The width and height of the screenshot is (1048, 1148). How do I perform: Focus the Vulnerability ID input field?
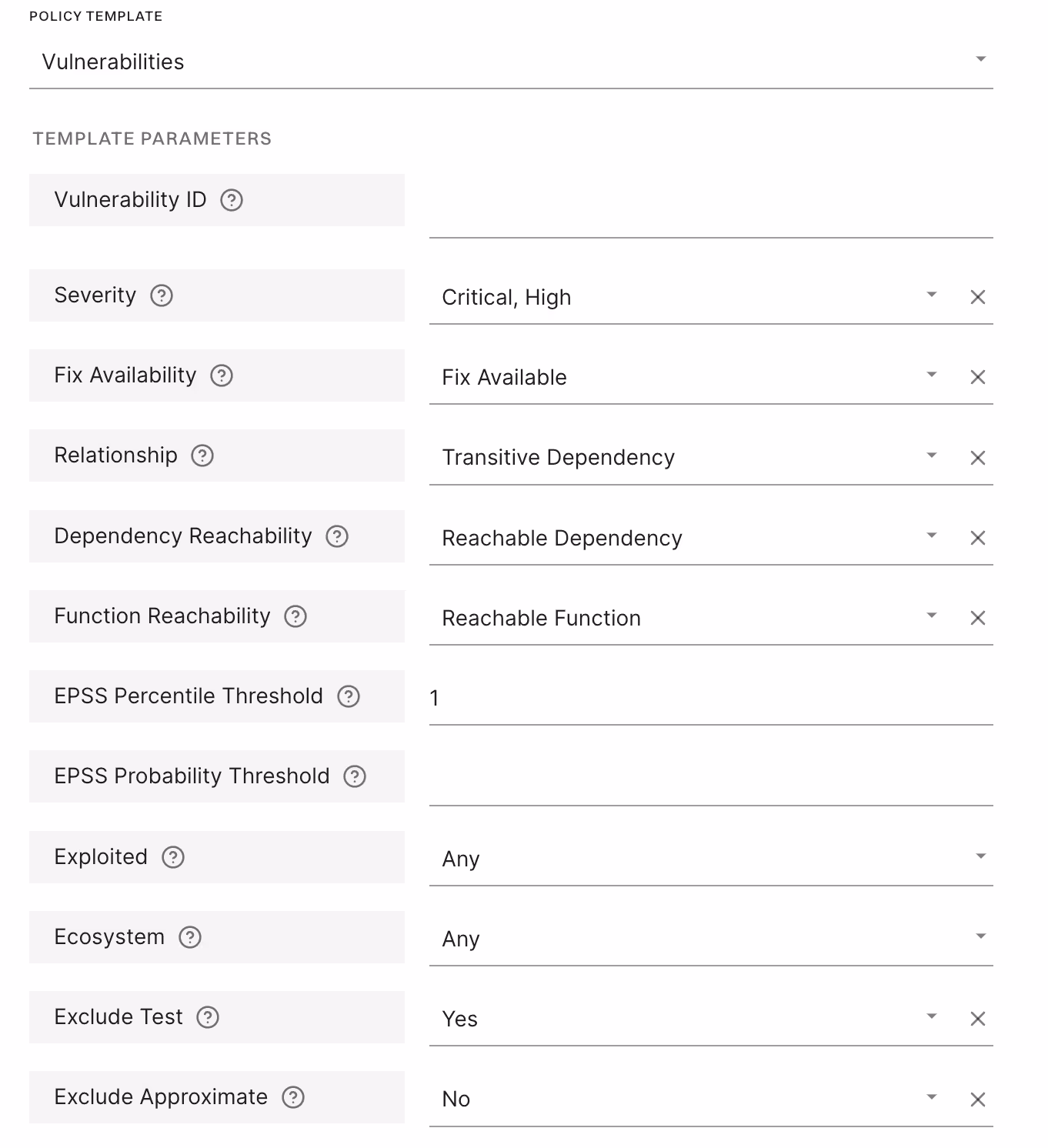pos(711,209)
